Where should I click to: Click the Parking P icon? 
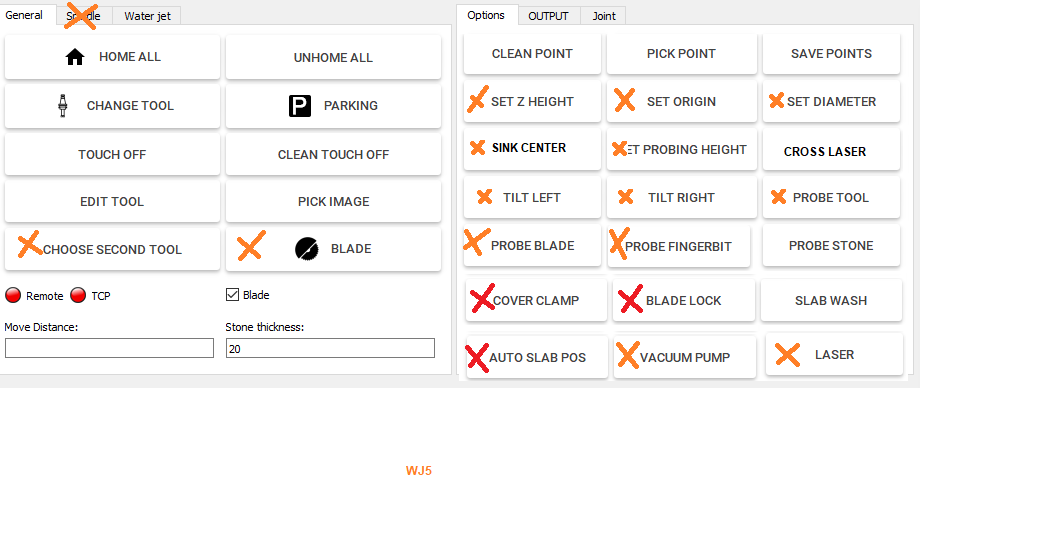(x=300, y=106)
